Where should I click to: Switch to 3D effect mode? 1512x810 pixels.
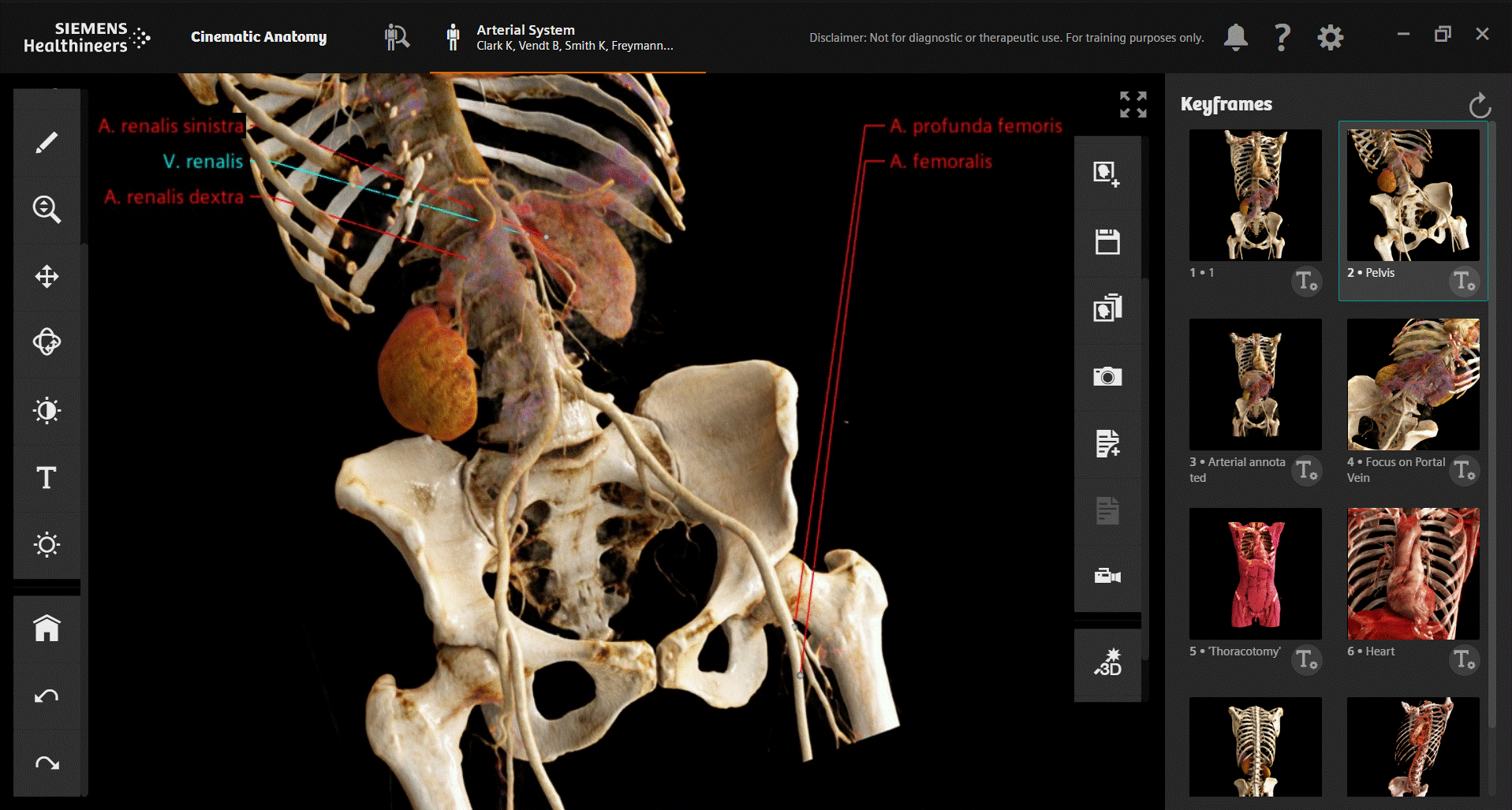(1107, 663)
